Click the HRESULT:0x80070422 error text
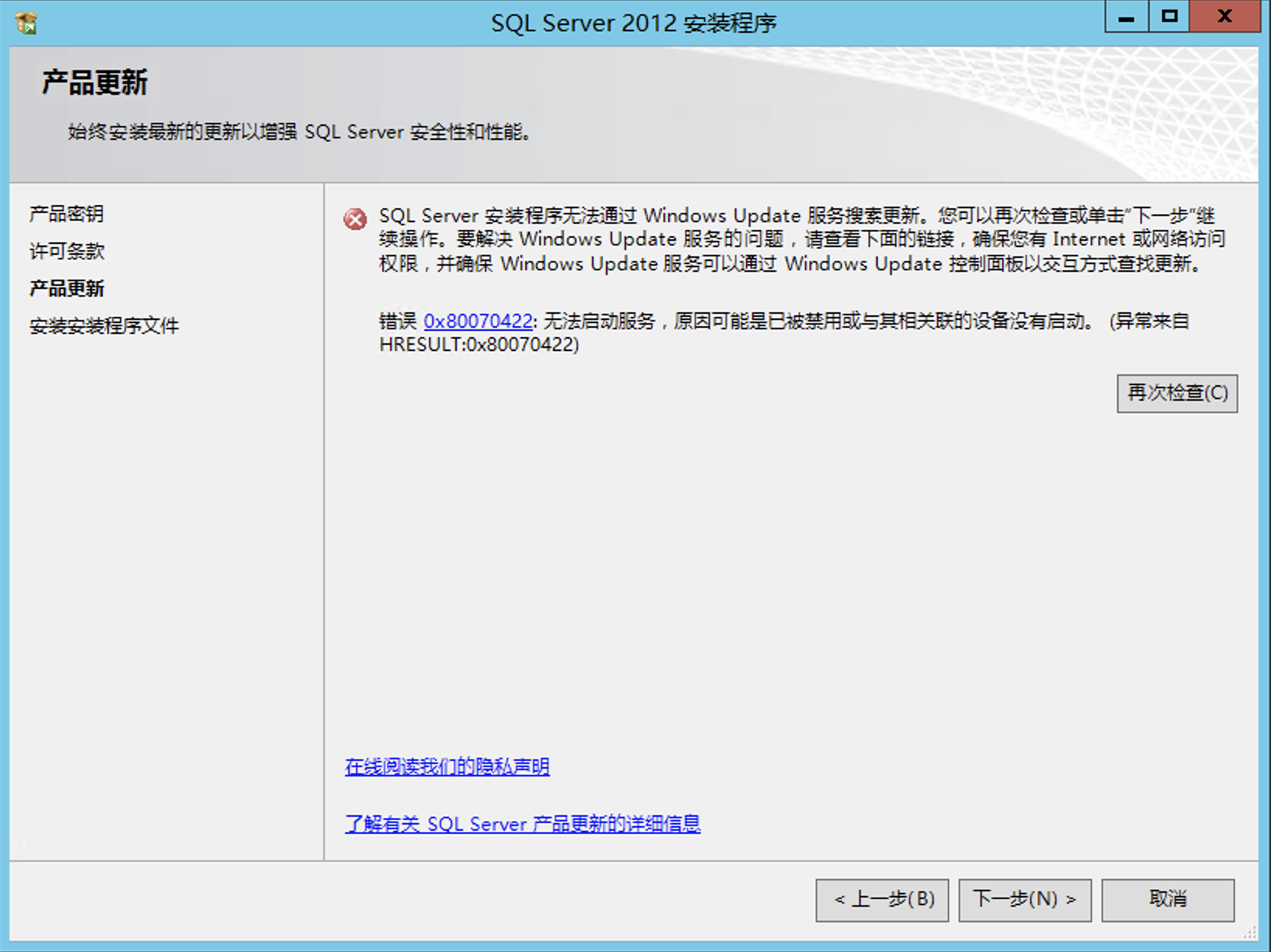Screen dimensions: 1271x952 click(x=479, y=345)
